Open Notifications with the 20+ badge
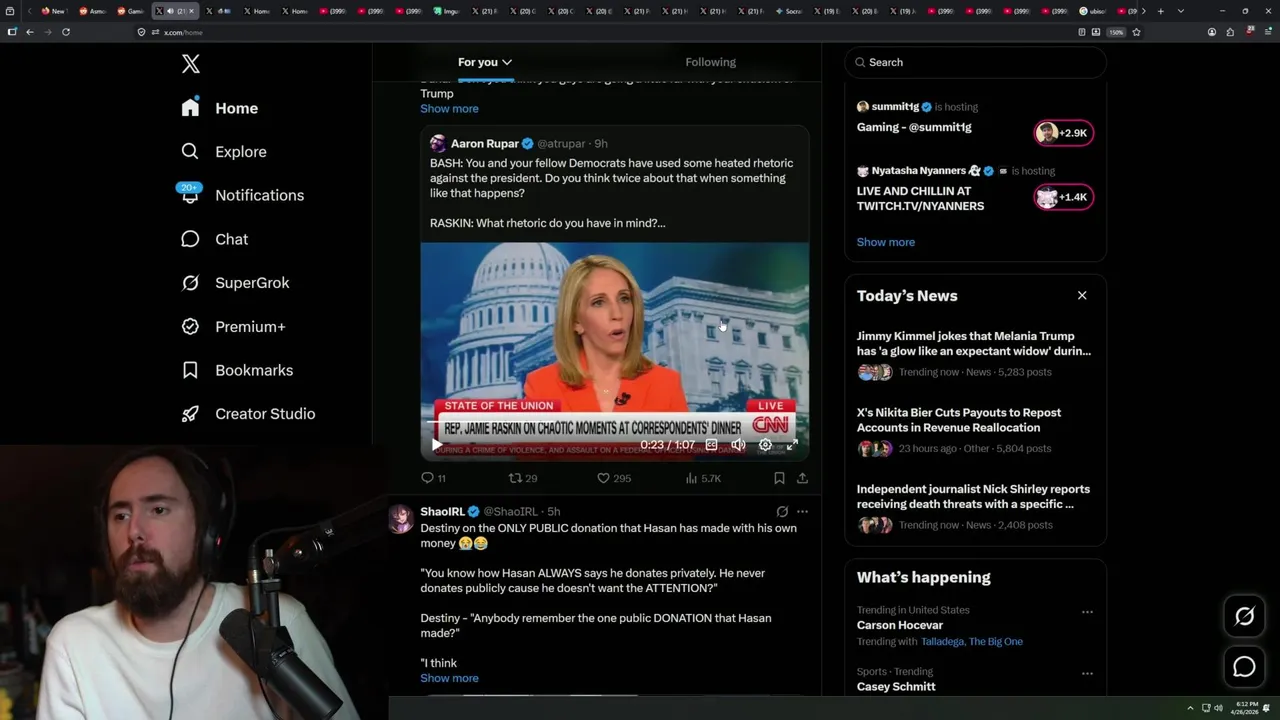 coord(242,195)
